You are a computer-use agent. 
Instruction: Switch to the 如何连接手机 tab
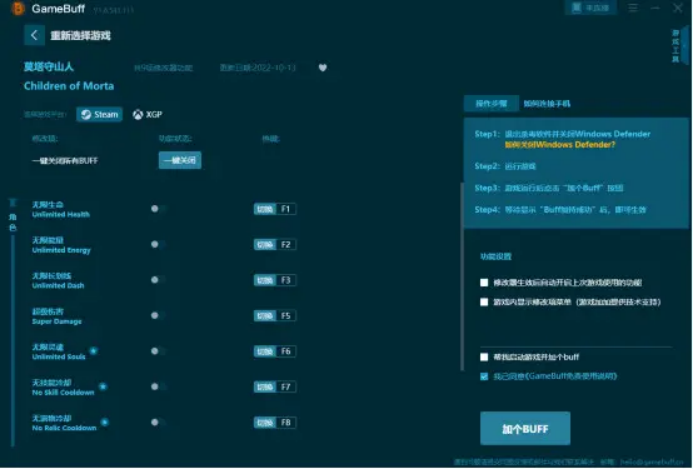click(x=547, y=104)
